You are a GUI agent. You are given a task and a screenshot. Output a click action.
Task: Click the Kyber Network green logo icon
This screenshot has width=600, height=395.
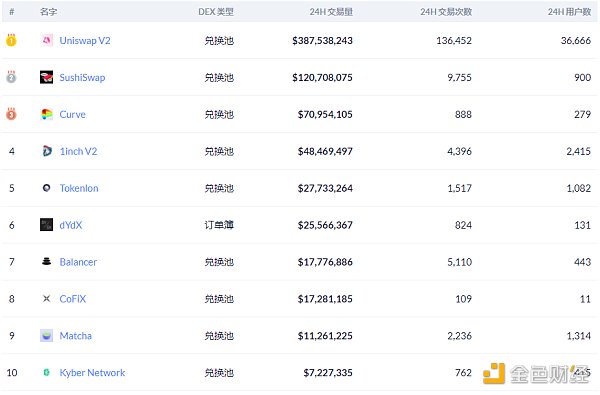47,372
